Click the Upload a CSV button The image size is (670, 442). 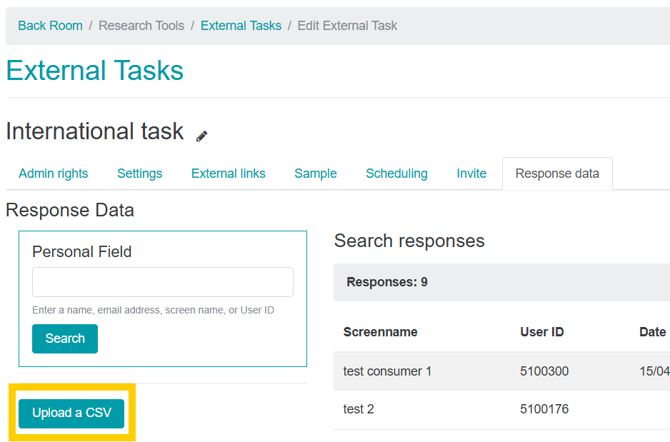[71, 413]
